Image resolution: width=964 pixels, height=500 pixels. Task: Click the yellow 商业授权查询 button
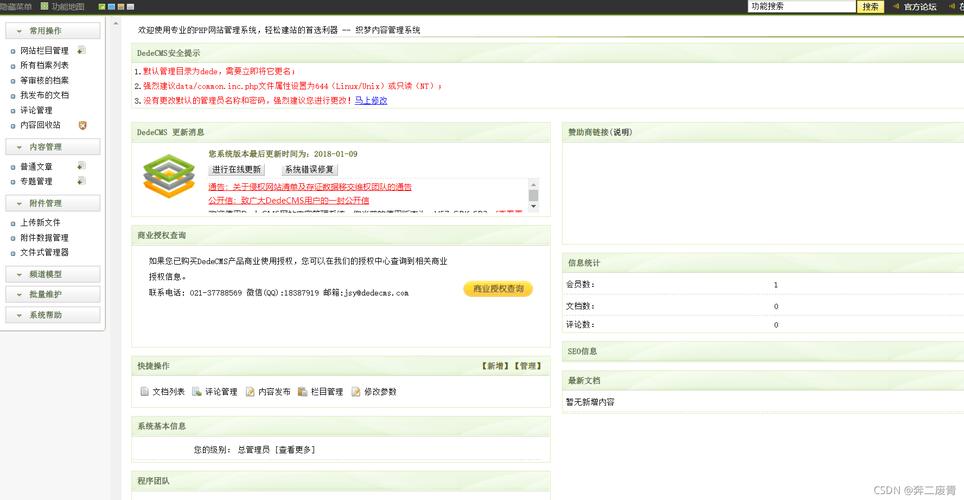point(498,289)
